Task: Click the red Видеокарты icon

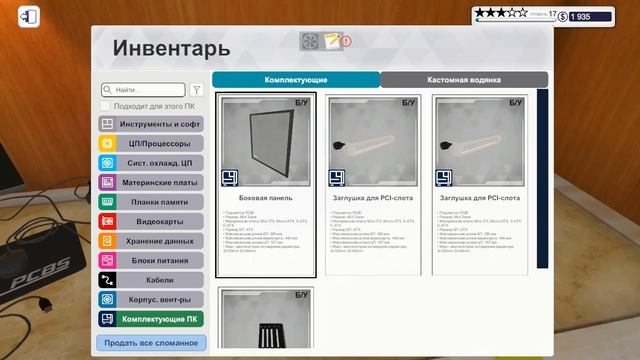Action: (107, 221)
